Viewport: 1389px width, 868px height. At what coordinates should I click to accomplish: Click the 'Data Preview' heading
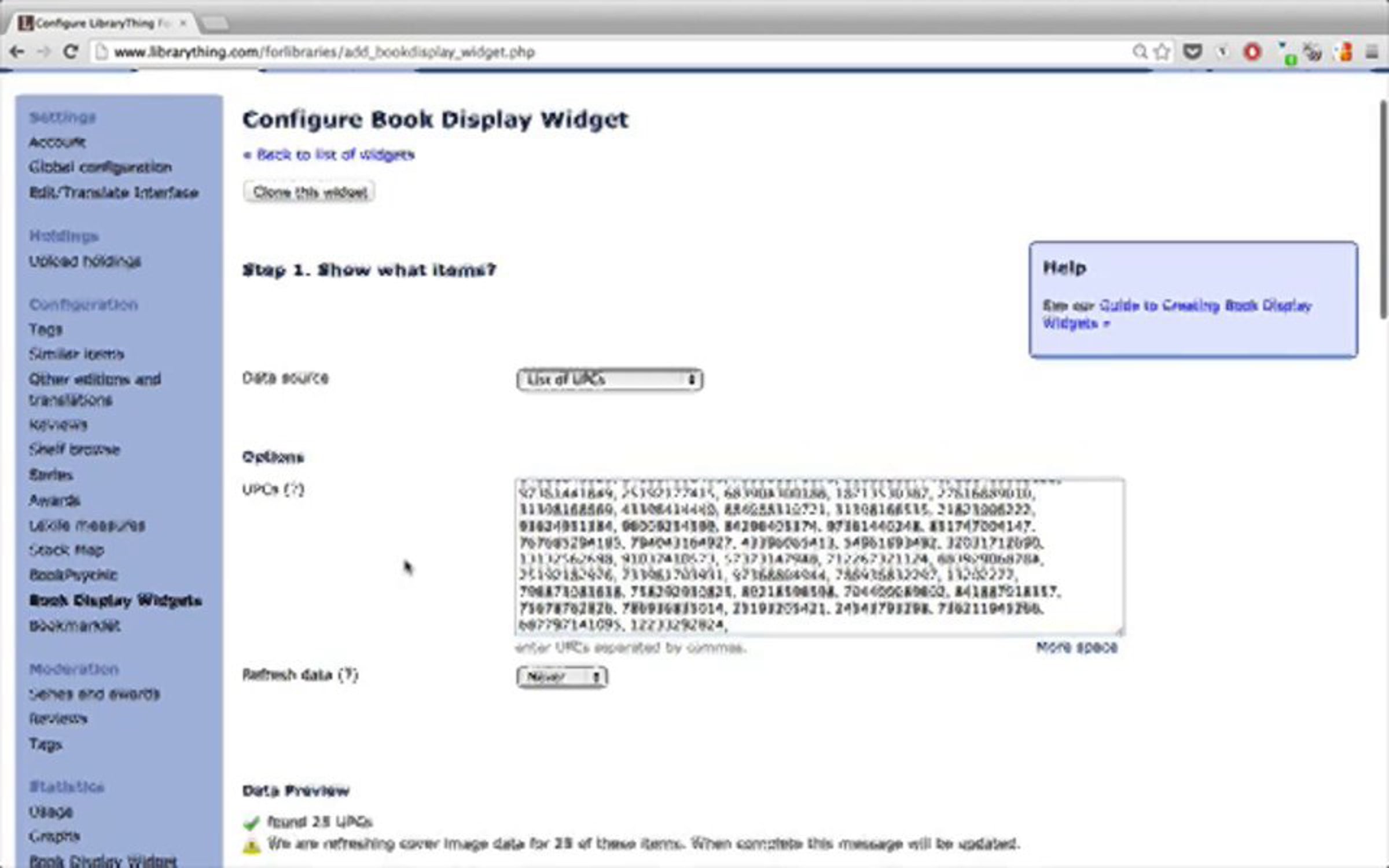(x=296, y=791)
